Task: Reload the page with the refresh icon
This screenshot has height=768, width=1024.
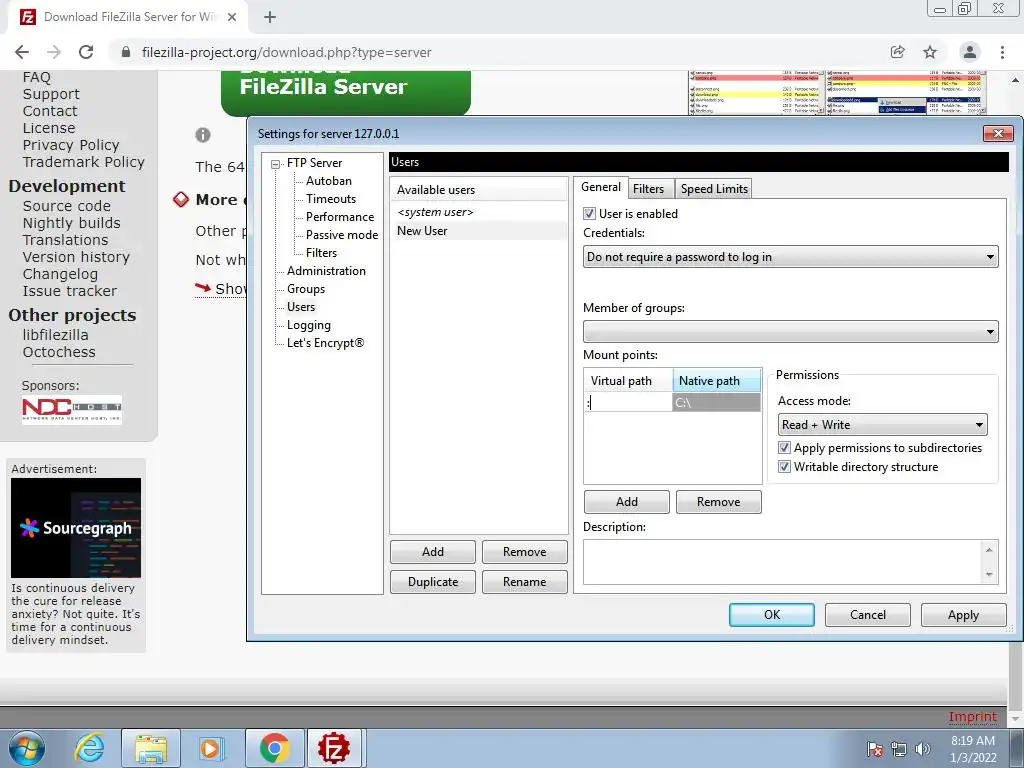Action: pyautogui.click(x=86, y=52)
